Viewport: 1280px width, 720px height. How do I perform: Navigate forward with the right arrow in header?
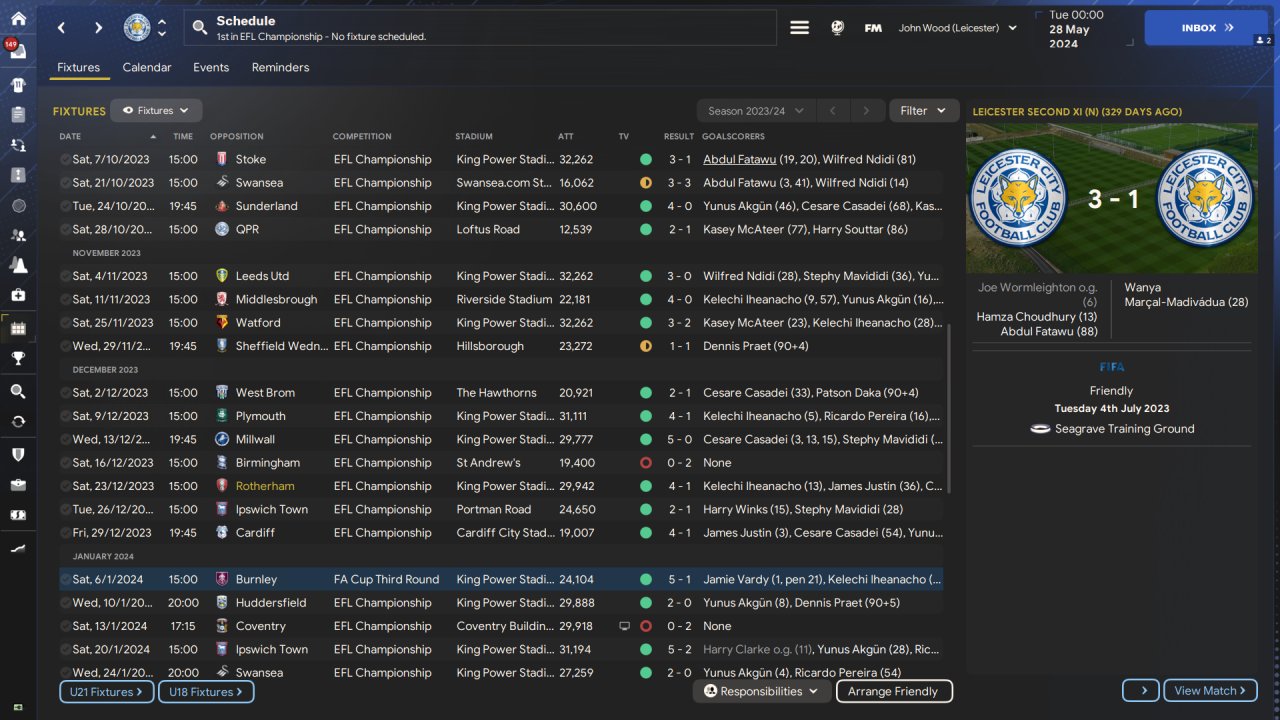[x=97, y=28]
